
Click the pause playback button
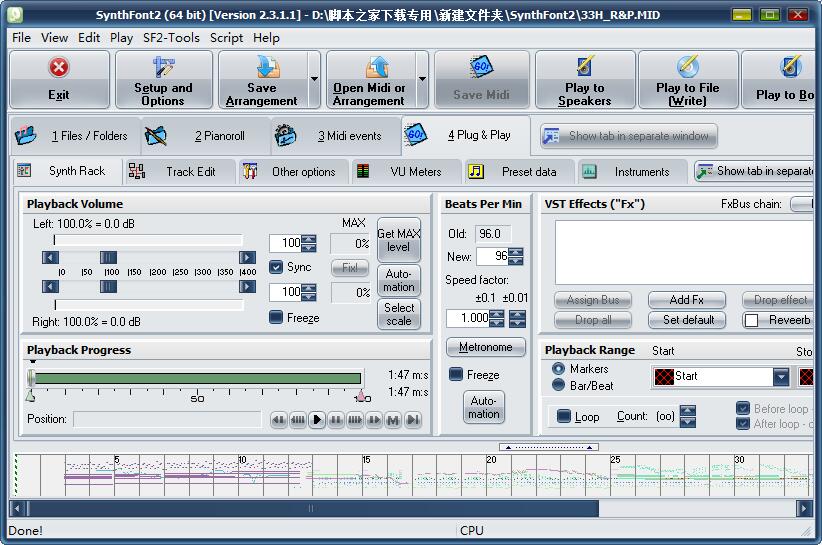point(336,420)
